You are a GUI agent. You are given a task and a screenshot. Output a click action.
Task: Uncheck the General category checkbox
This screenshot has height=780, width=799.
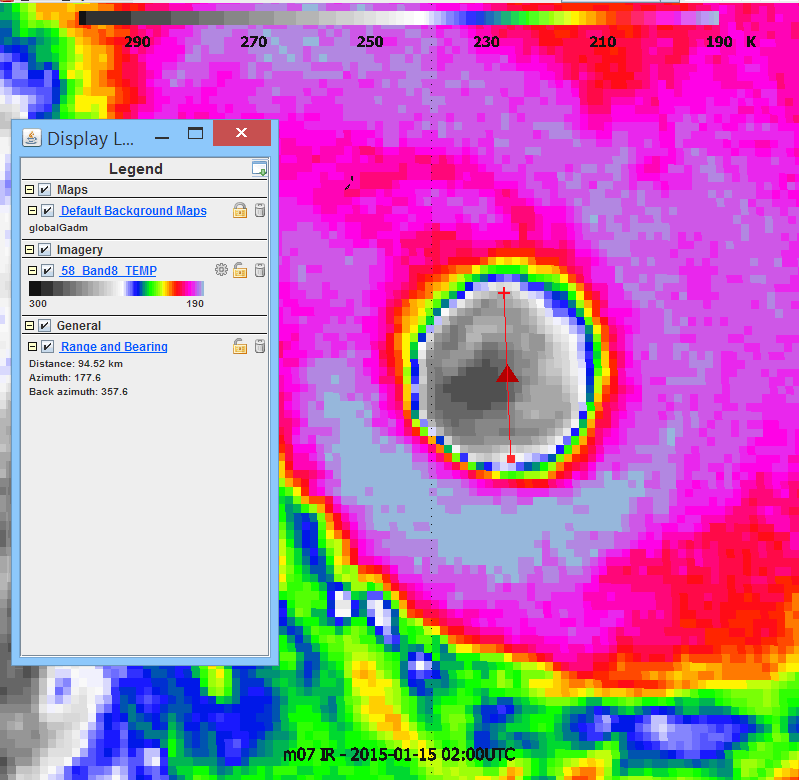pyautogui.click(x=44, y=326)
